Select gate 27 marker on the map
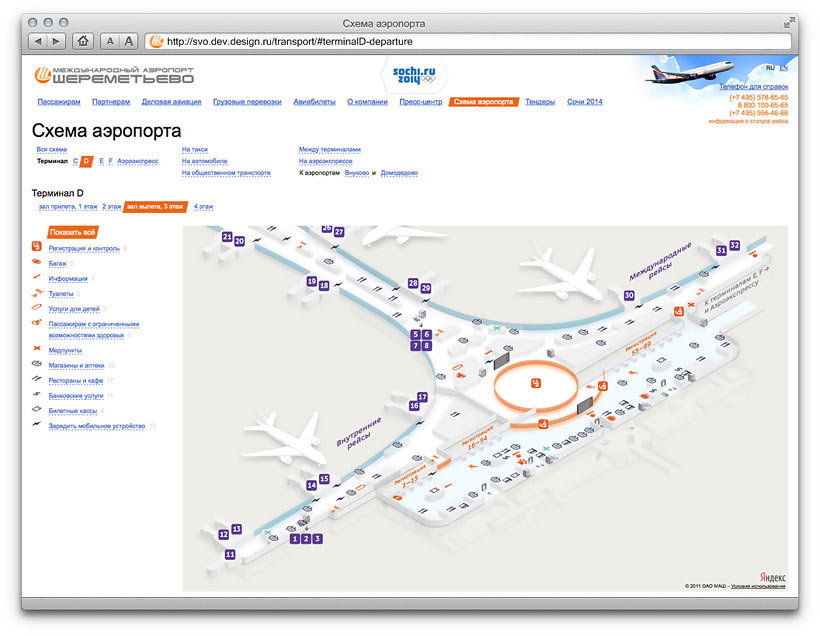Image resolution: width=820 pixels, height=636 pixels. point(339,232)
